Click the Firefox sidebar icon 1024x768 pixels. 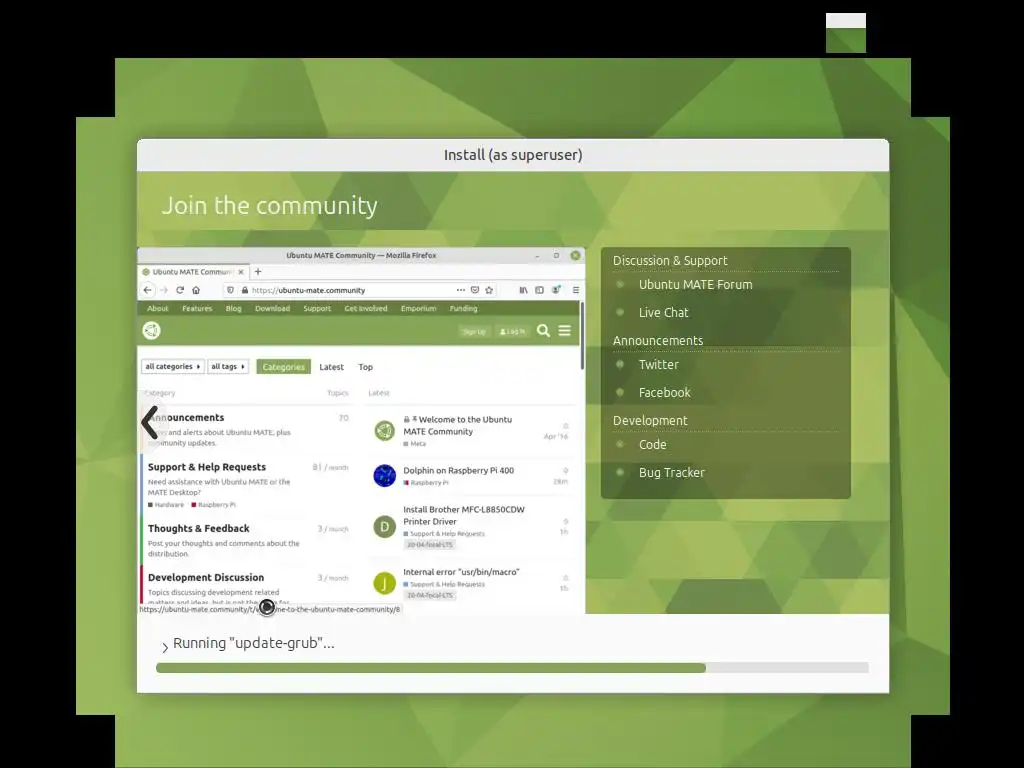pos(539,290)
